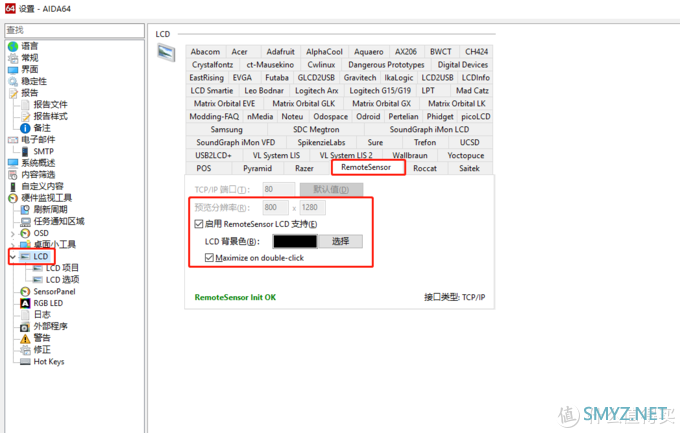Click the TCP/IP port field showing 80
The width and height of the screenshot is (680, 433).
(x=279, y=189)
